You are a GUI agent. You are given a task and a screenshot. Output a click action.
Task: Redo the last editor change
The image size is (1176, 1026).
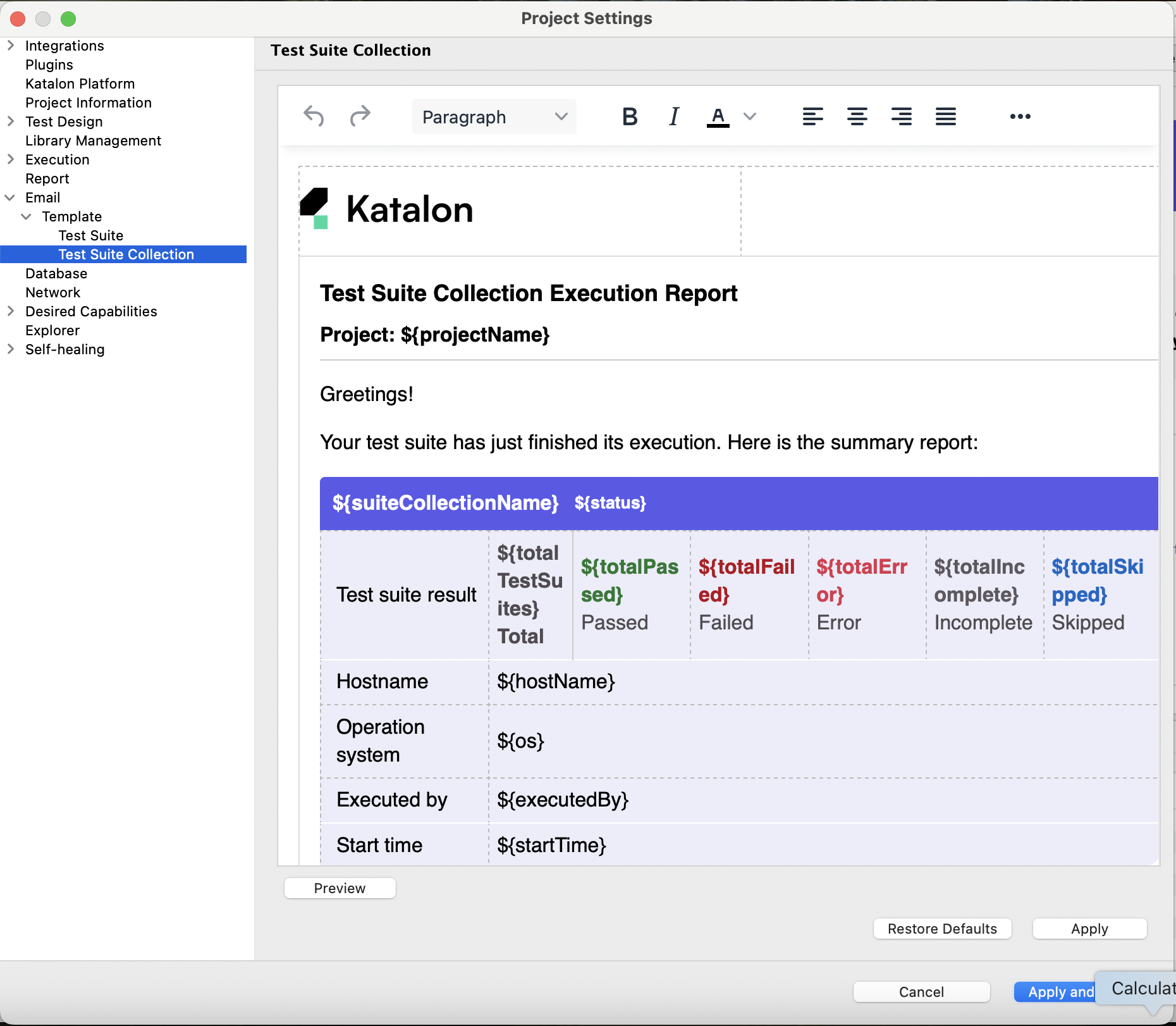click(360, 116)
